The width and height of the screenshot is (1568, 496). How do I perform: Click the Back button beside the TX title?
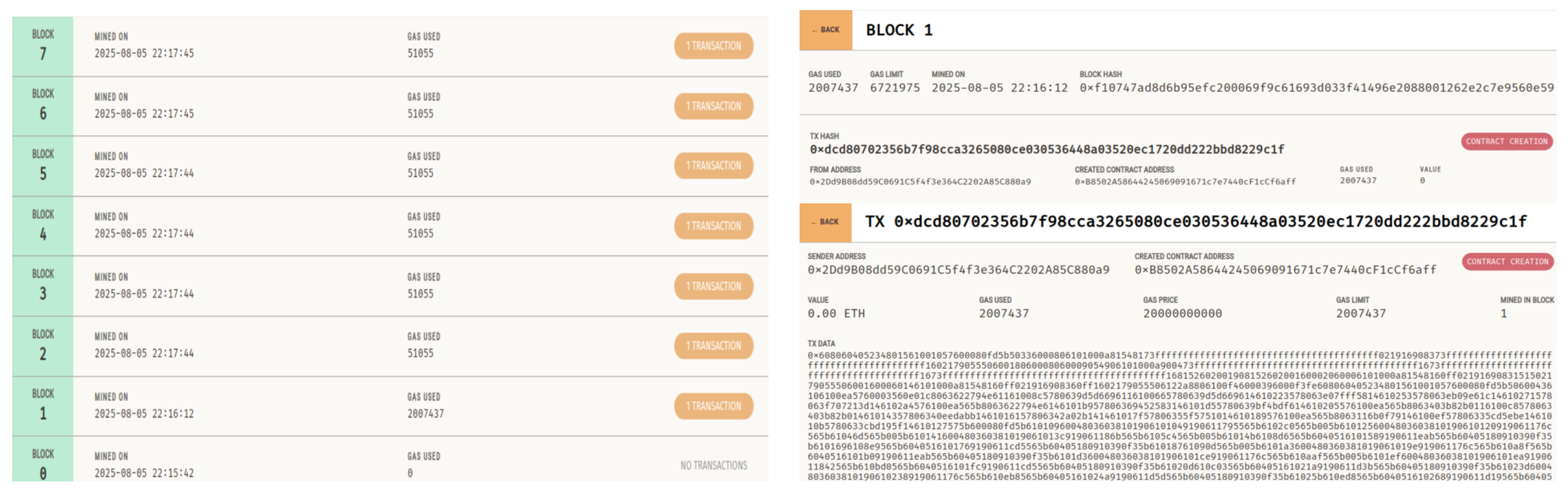coord(825,223)
